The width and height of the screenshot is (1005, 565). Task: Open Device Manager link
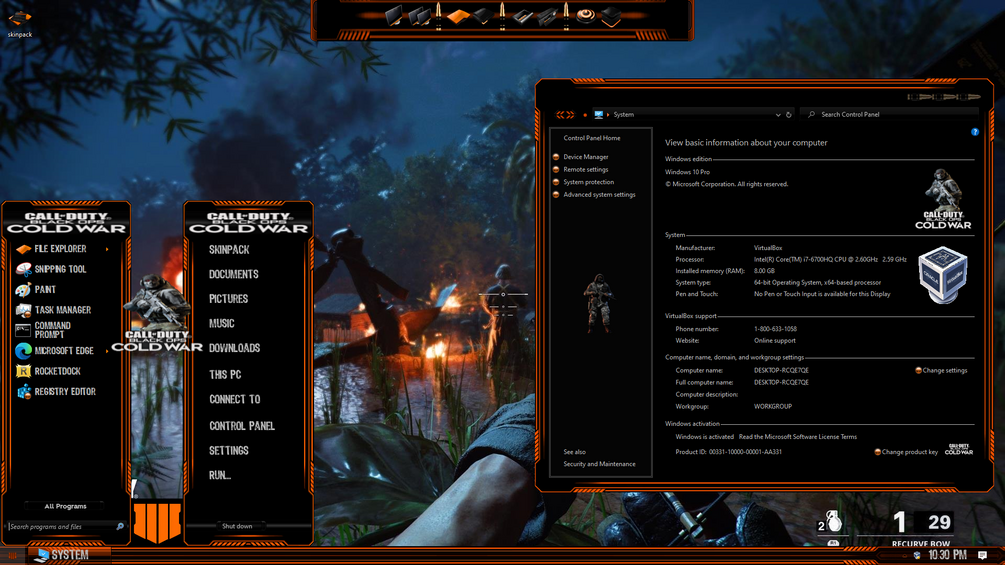click(x=586, y=157)
